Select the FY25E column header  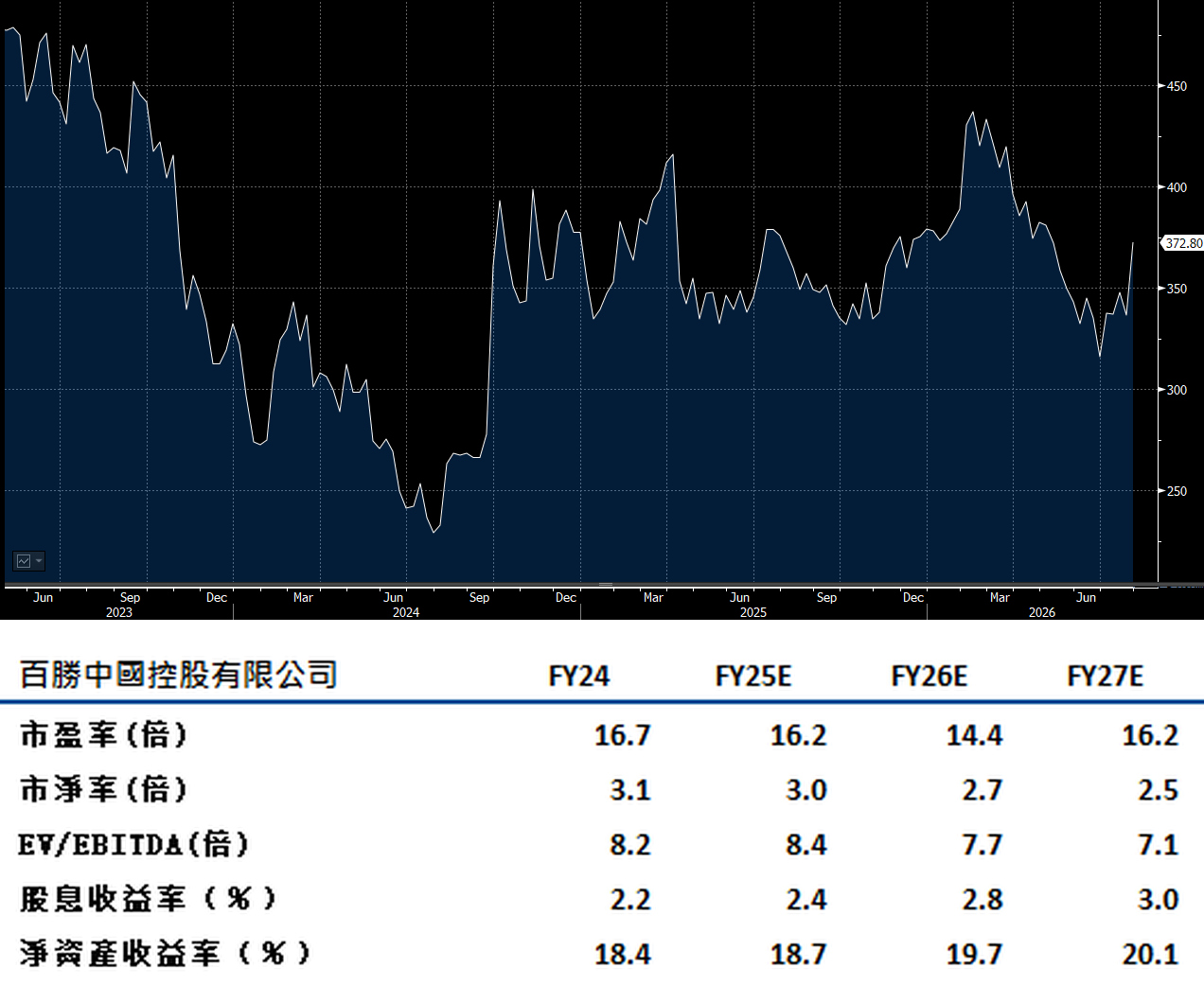coord(753,677)
